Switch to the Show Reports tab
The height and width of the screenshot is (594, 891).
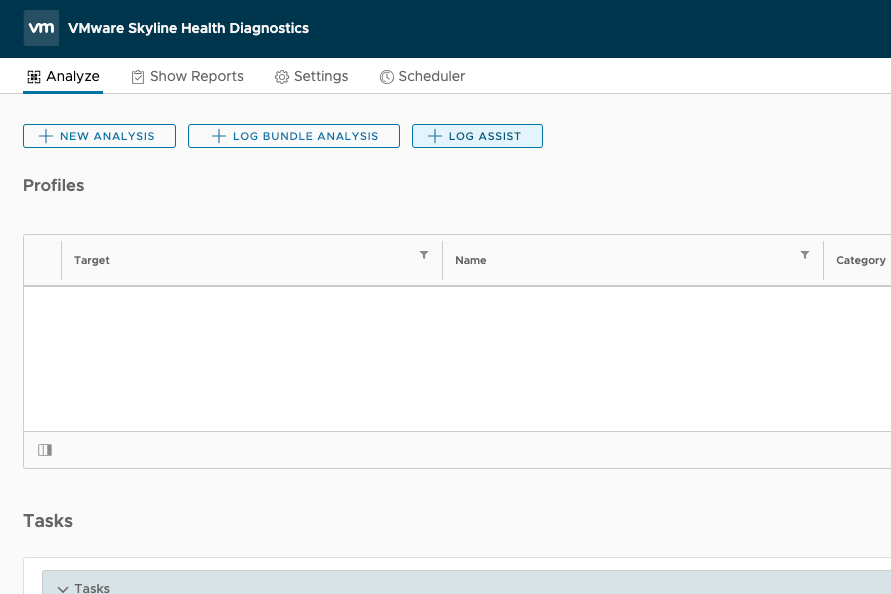(x=188, y=76)
